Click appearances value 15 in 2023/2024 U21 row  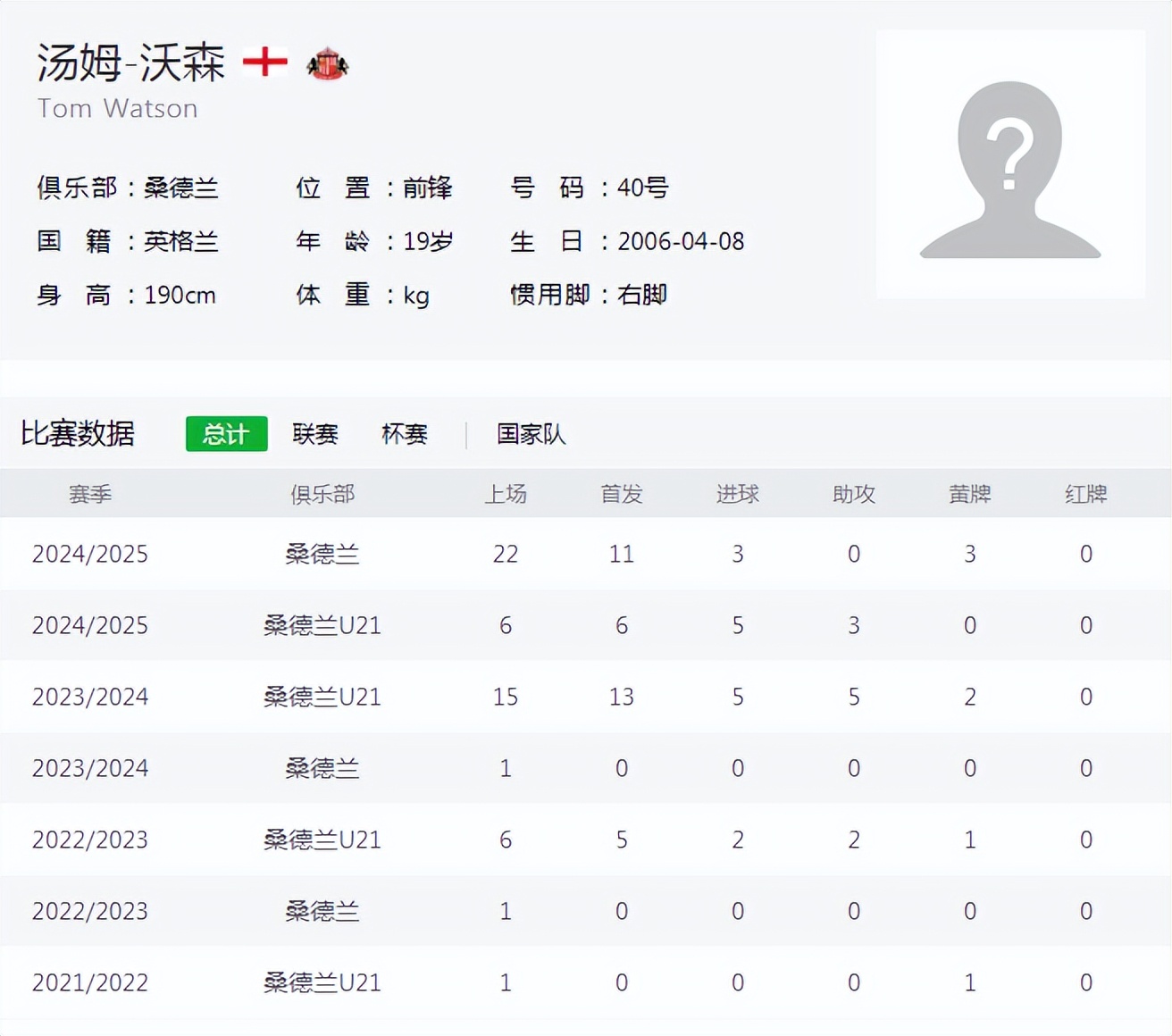pos(506,697)
